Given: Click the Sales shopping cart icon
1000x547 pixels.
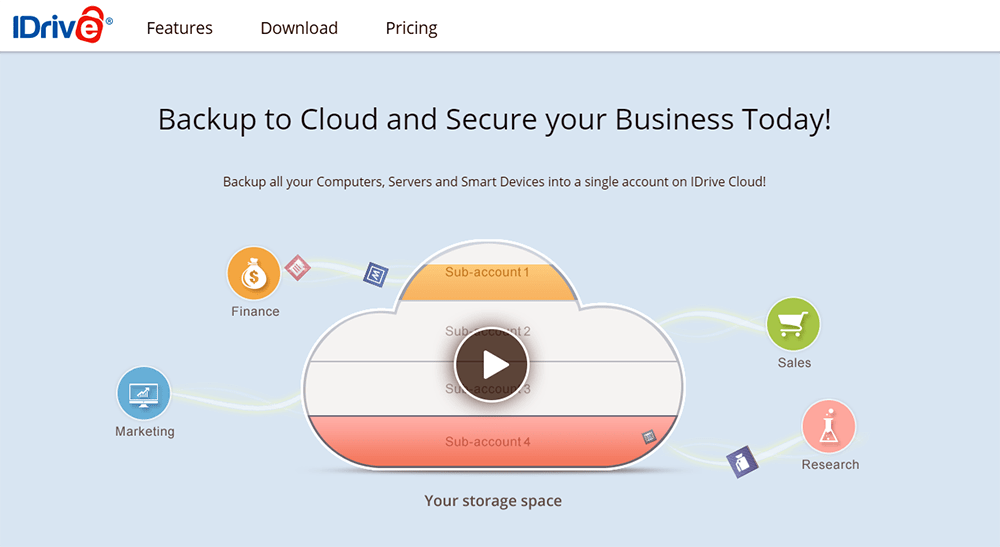Looking at the screenshot, I should pyautogui.click(x=793, y=324).
